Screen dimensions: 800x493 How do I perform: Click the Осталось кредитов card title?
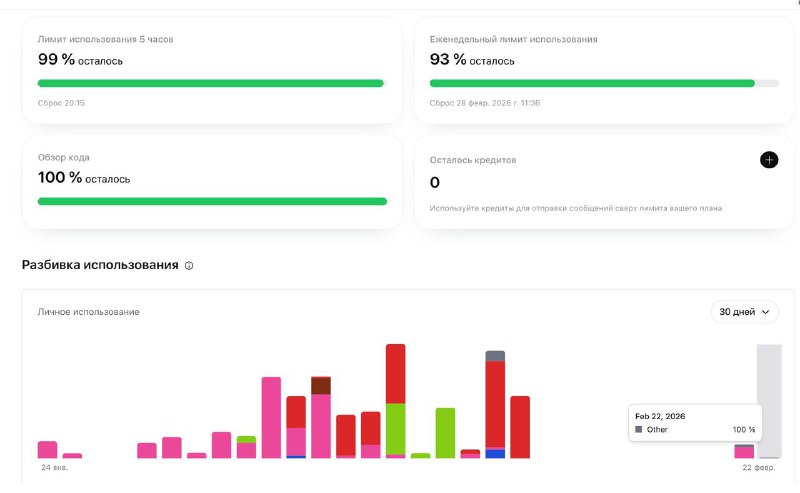pos(473,159)
